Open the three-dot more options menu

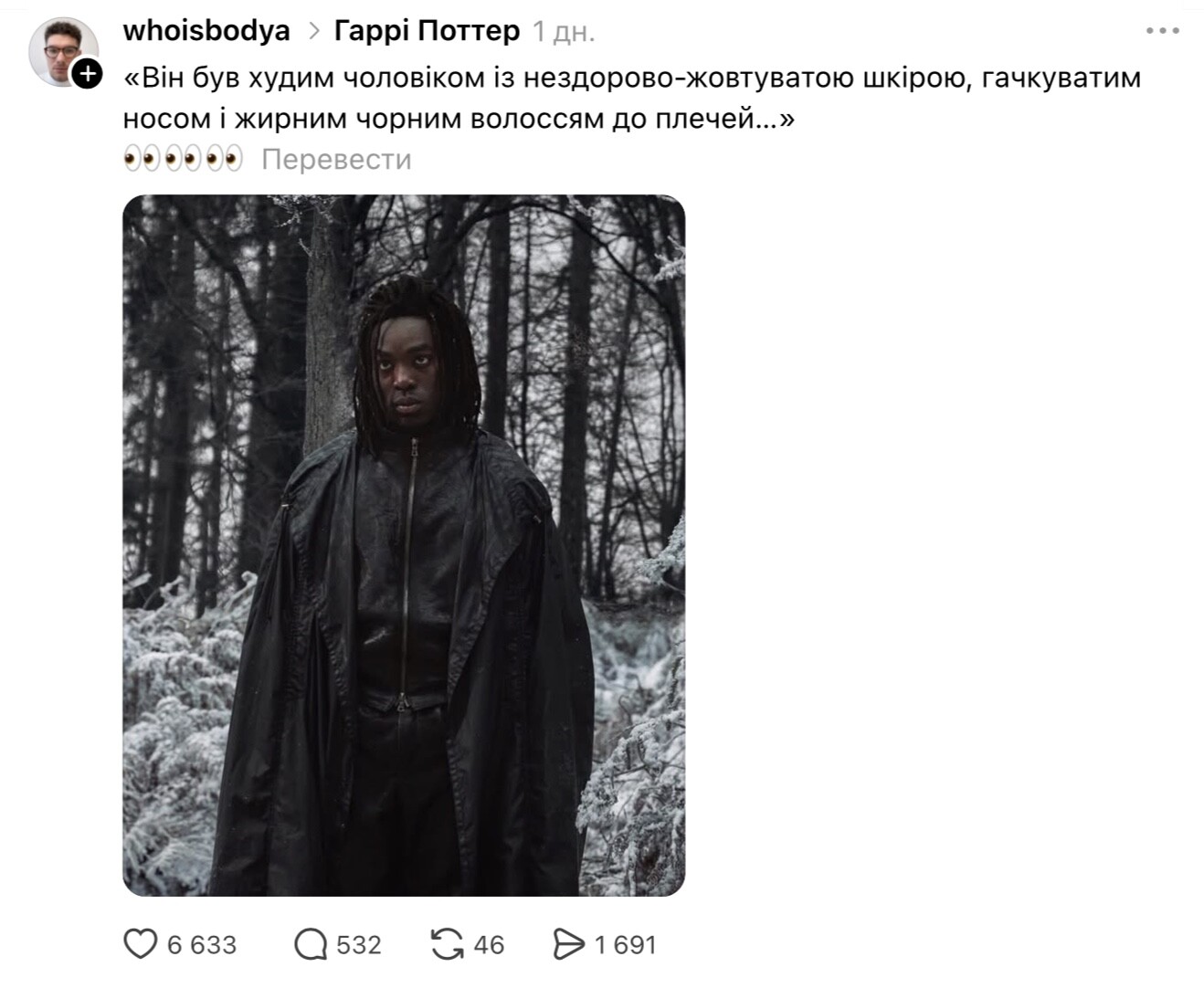1162,31
